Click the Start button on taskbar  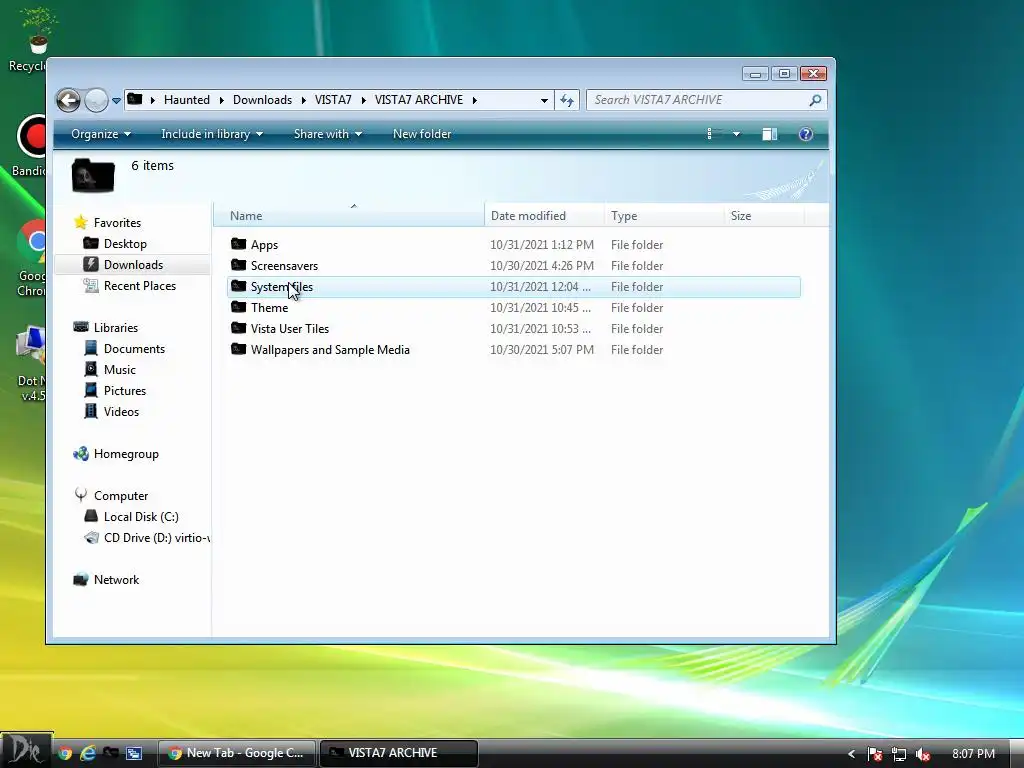tap(26, 750)
